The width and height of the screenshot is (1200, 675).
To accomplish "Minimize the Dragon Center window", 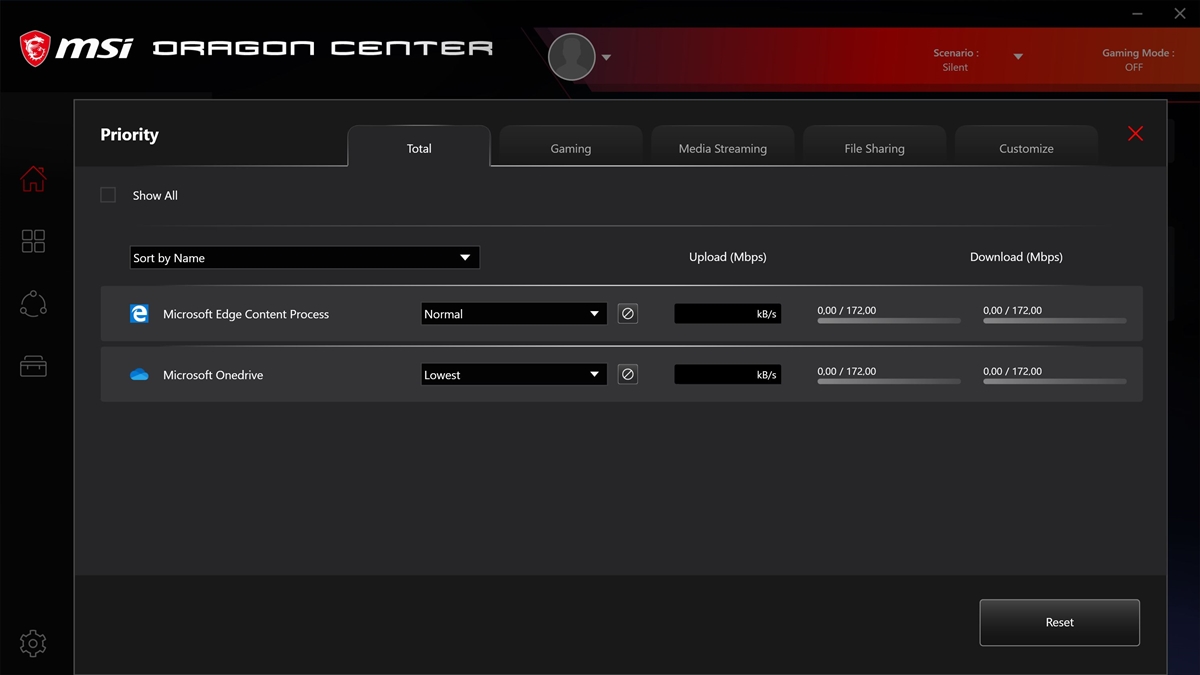I will [1138, 14].
